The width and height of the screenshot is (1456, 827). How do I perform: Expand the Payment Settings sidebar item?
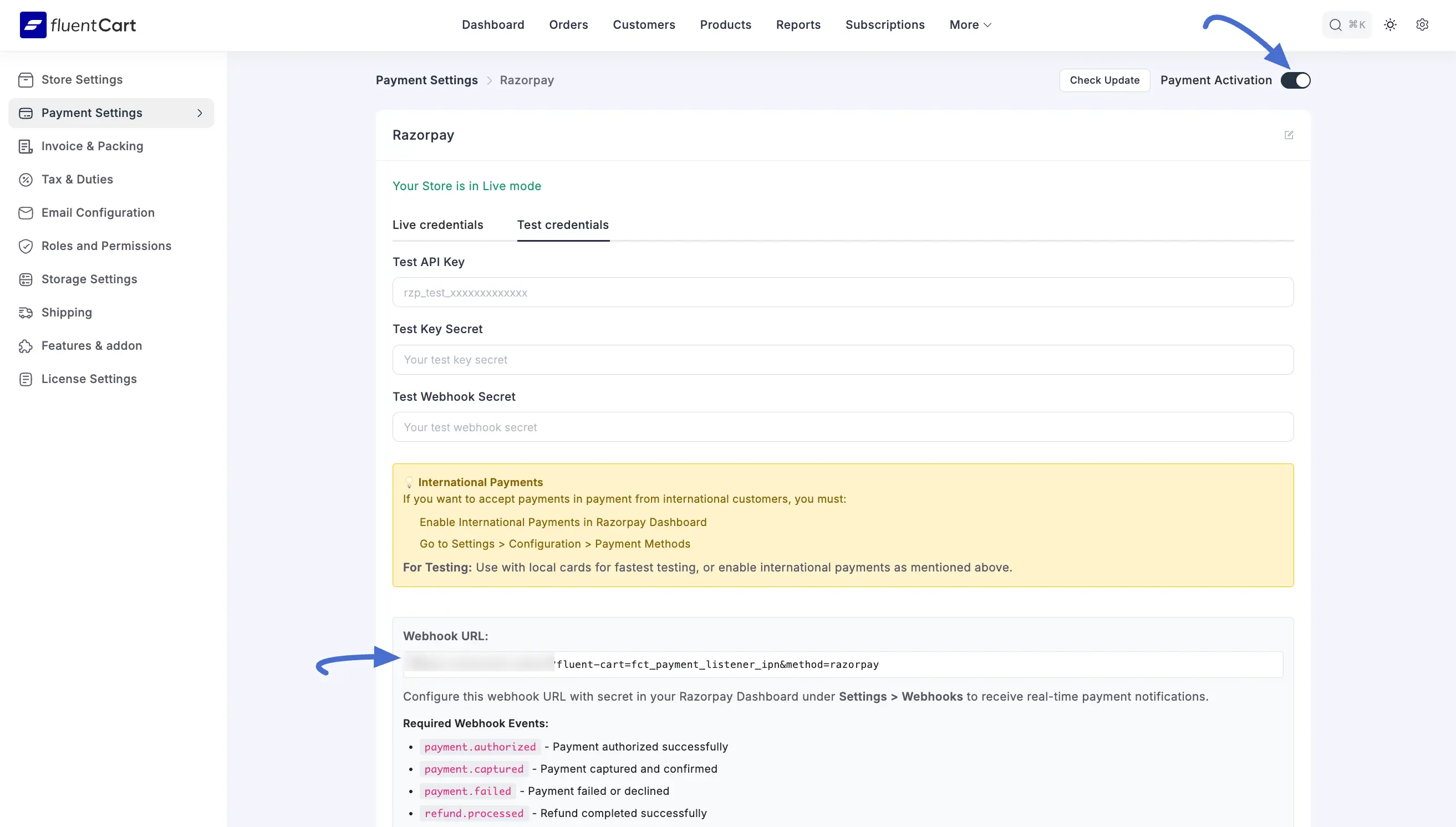(x=200, y=113)
